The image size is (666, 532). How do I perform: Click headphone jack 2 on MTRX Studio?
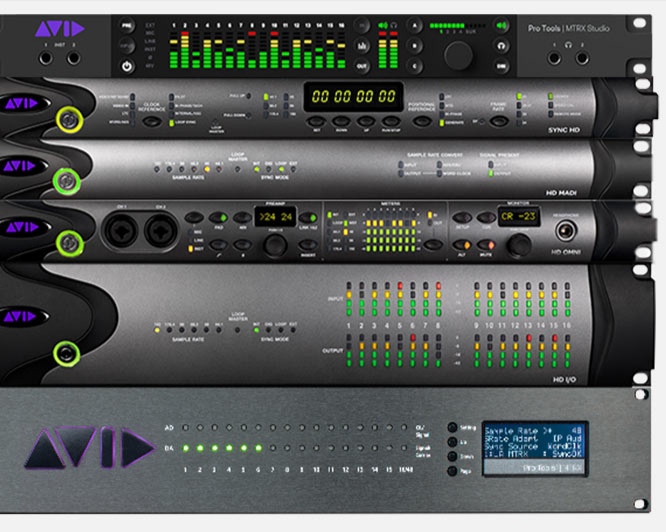point(582,58)
